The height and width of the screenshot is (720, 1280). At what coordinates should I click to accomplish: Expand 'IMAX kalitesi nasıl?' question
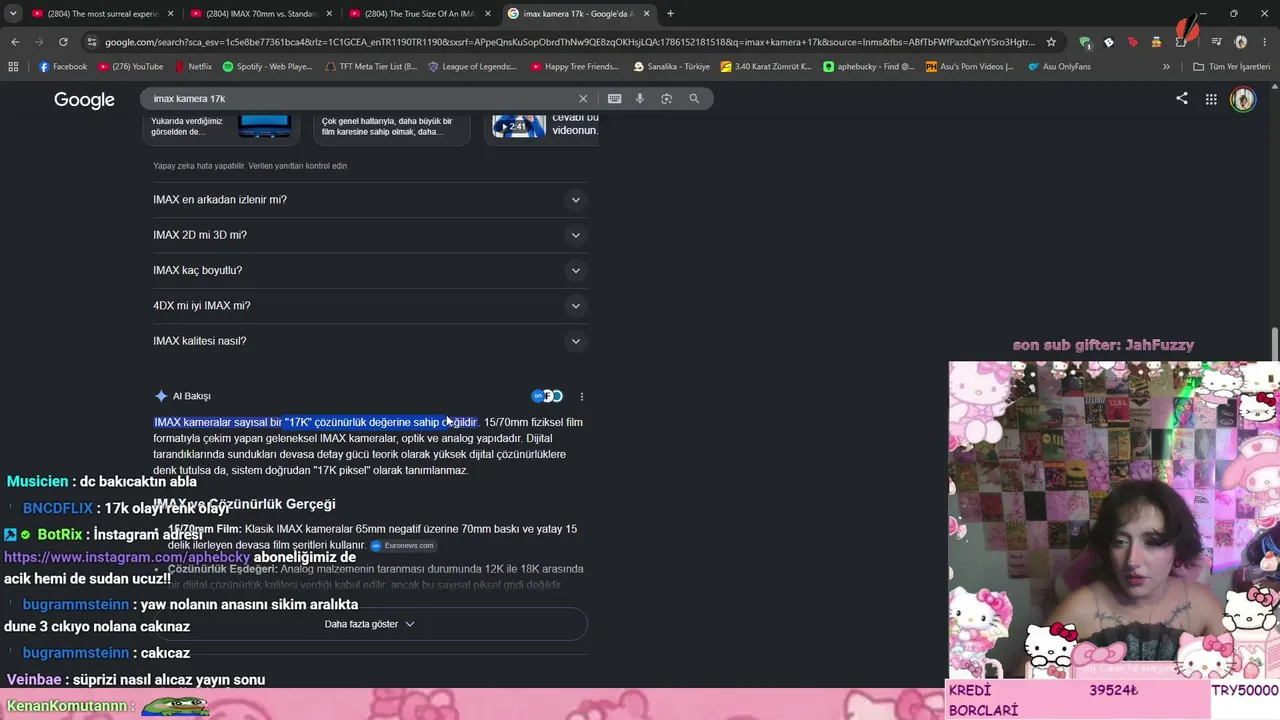pos(369,341)
